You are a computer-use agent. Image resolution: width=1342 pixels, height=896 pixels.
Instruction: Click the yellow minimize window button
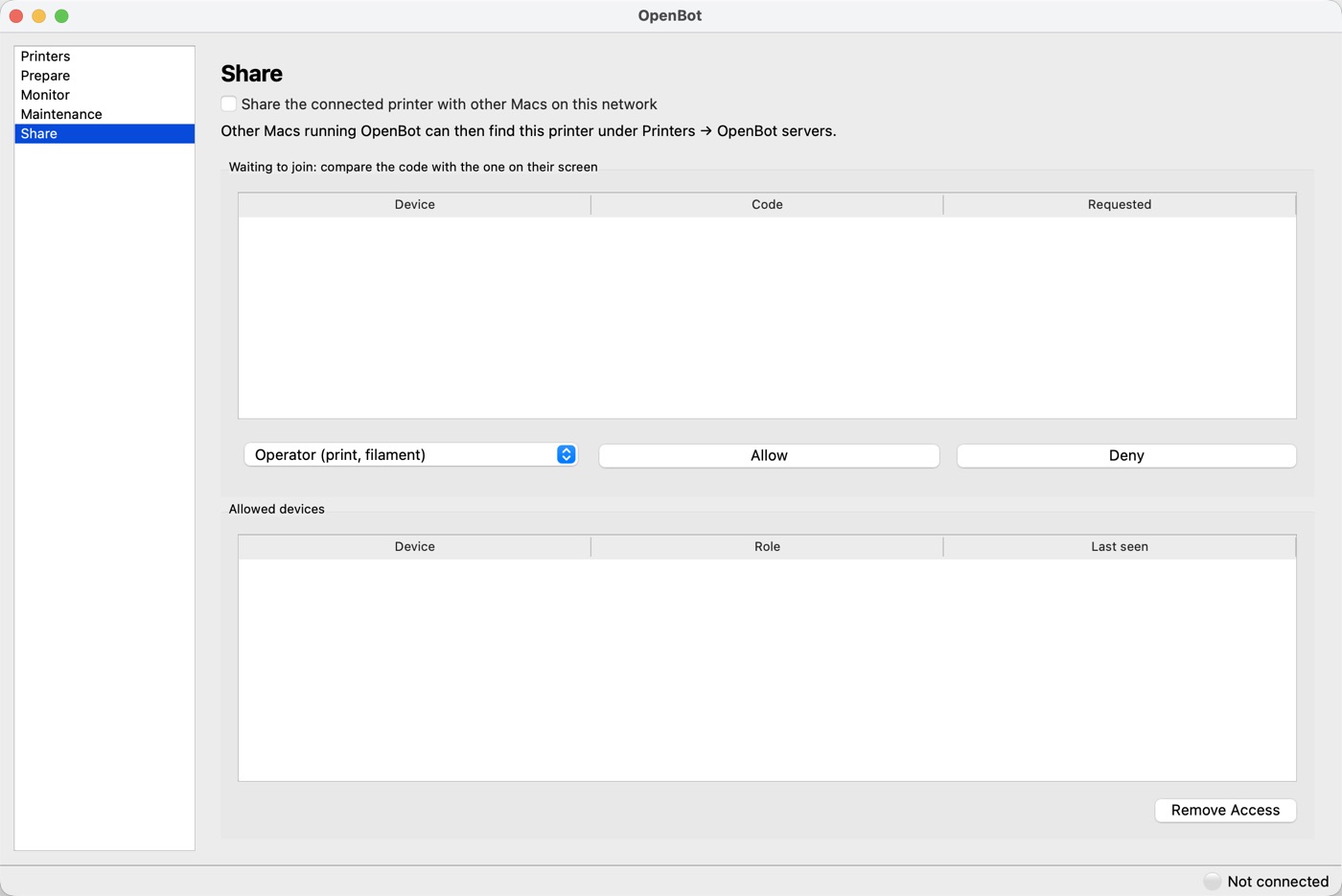38,16
